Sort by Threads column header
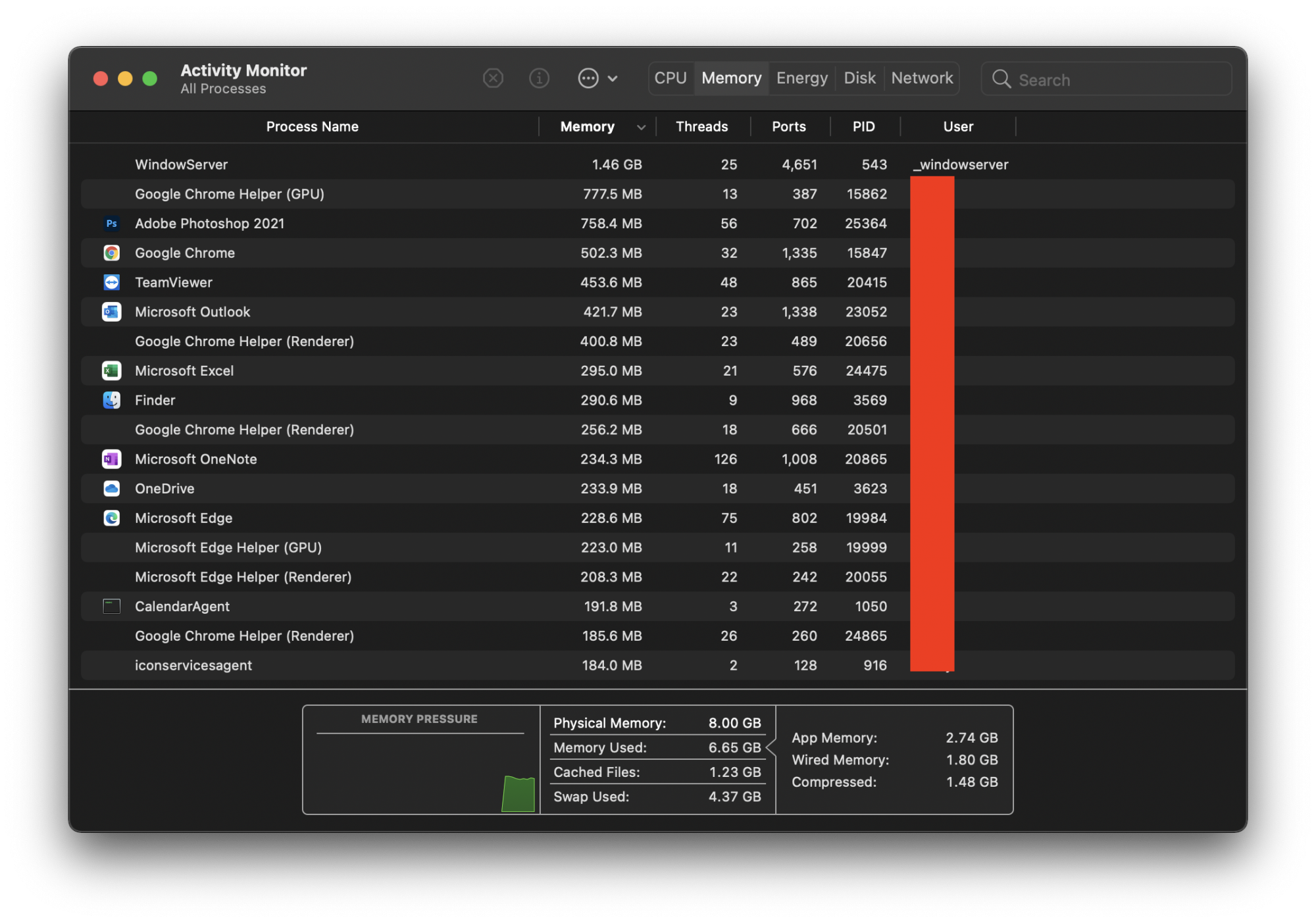This screenshot has height=923, width=1316. (x=701, y=126)
